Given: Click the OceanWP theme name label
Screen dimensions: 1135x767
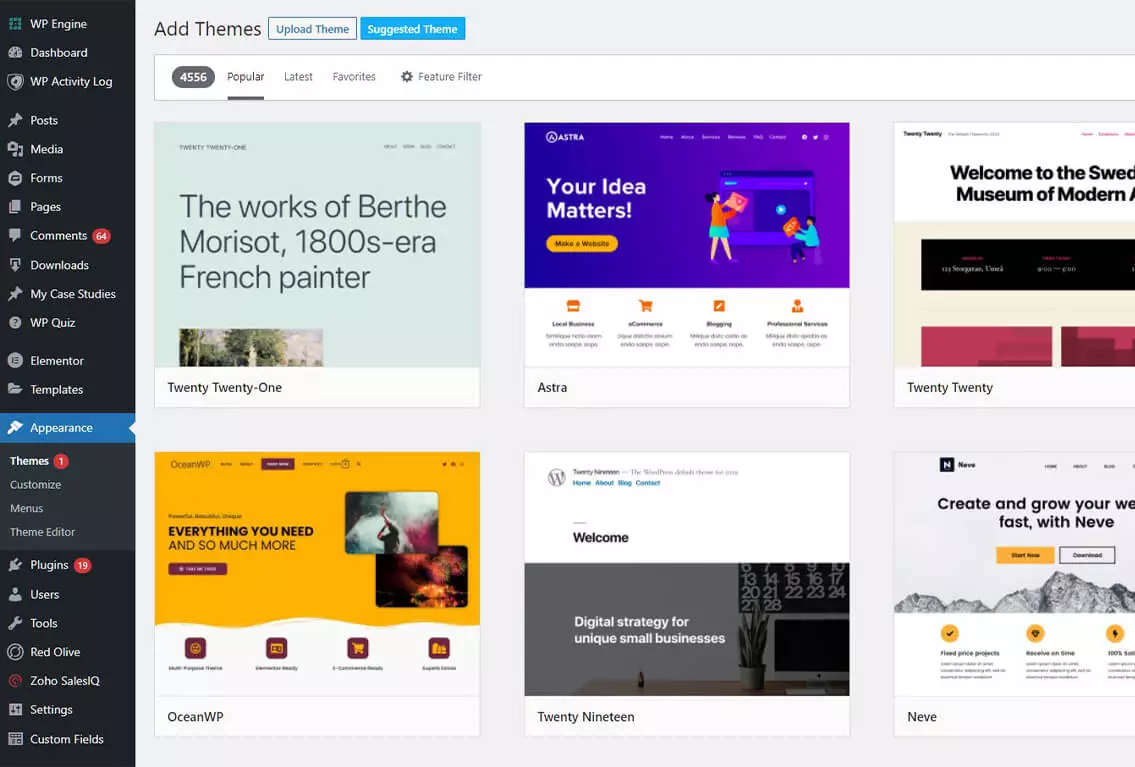Looking at the screenshot, I should 195,717.
